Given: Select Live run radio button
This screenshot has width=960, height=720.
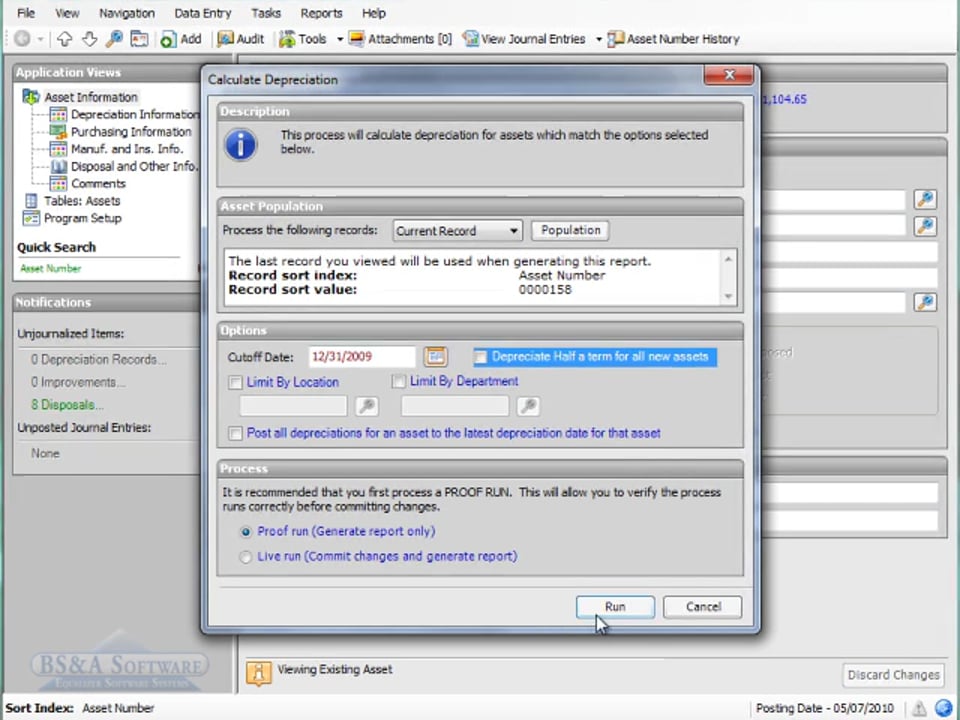Looking at the screenshot, I should [x=246, y=557].
